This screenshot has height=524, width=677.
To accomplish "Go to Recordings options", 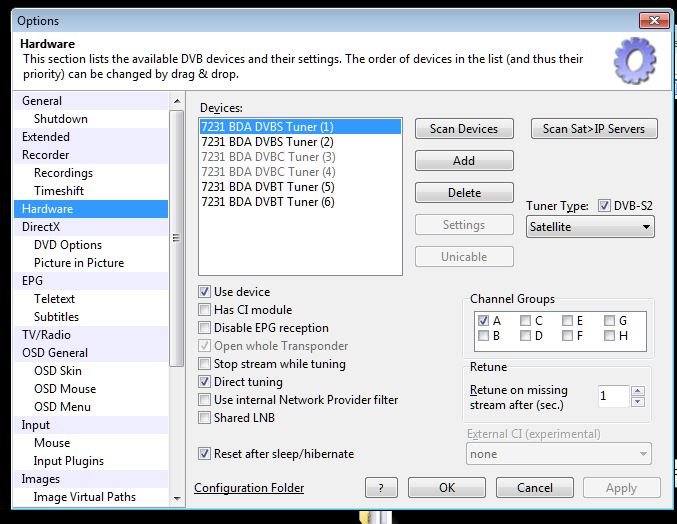I will [91, 173].
